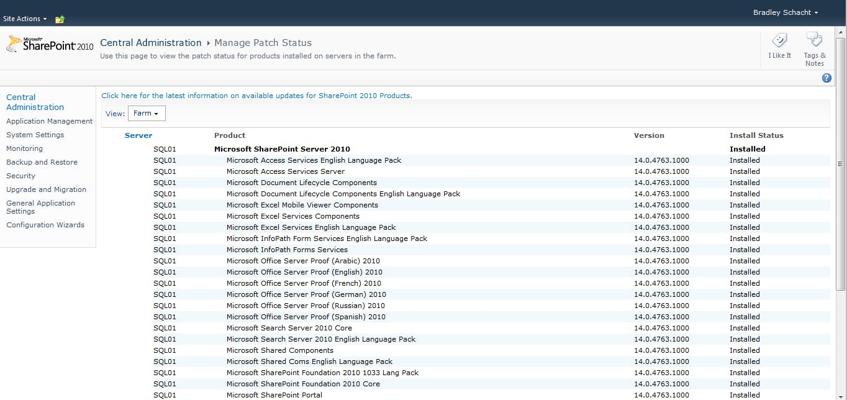Select Upgrade and Migration in sidebar
The image size is (847, 400).
point(46,189)
